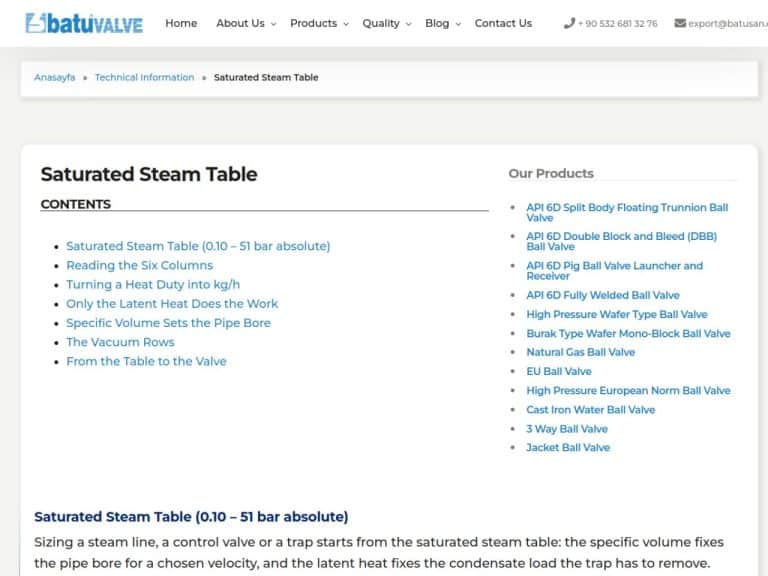Open the Products menu item
This screenshot has width=768, height=576.
click(x=313, y=23)
